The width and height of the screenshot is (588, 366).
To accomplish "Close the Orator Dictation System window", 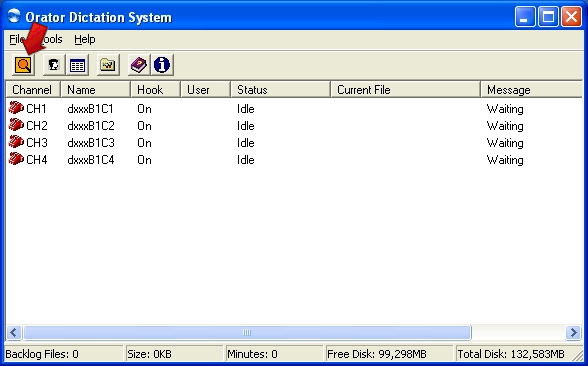I will [571, 17].
